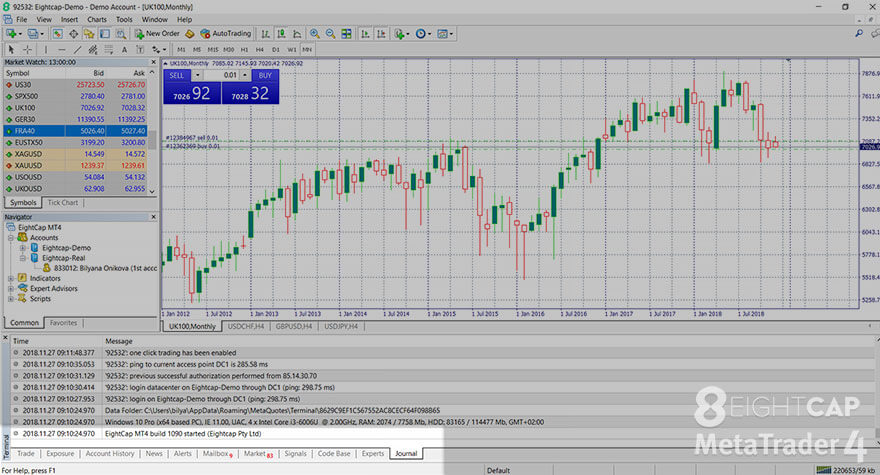Select FRA40 row in Market Watch
The image size is (880, 475).
coord(75,131)
